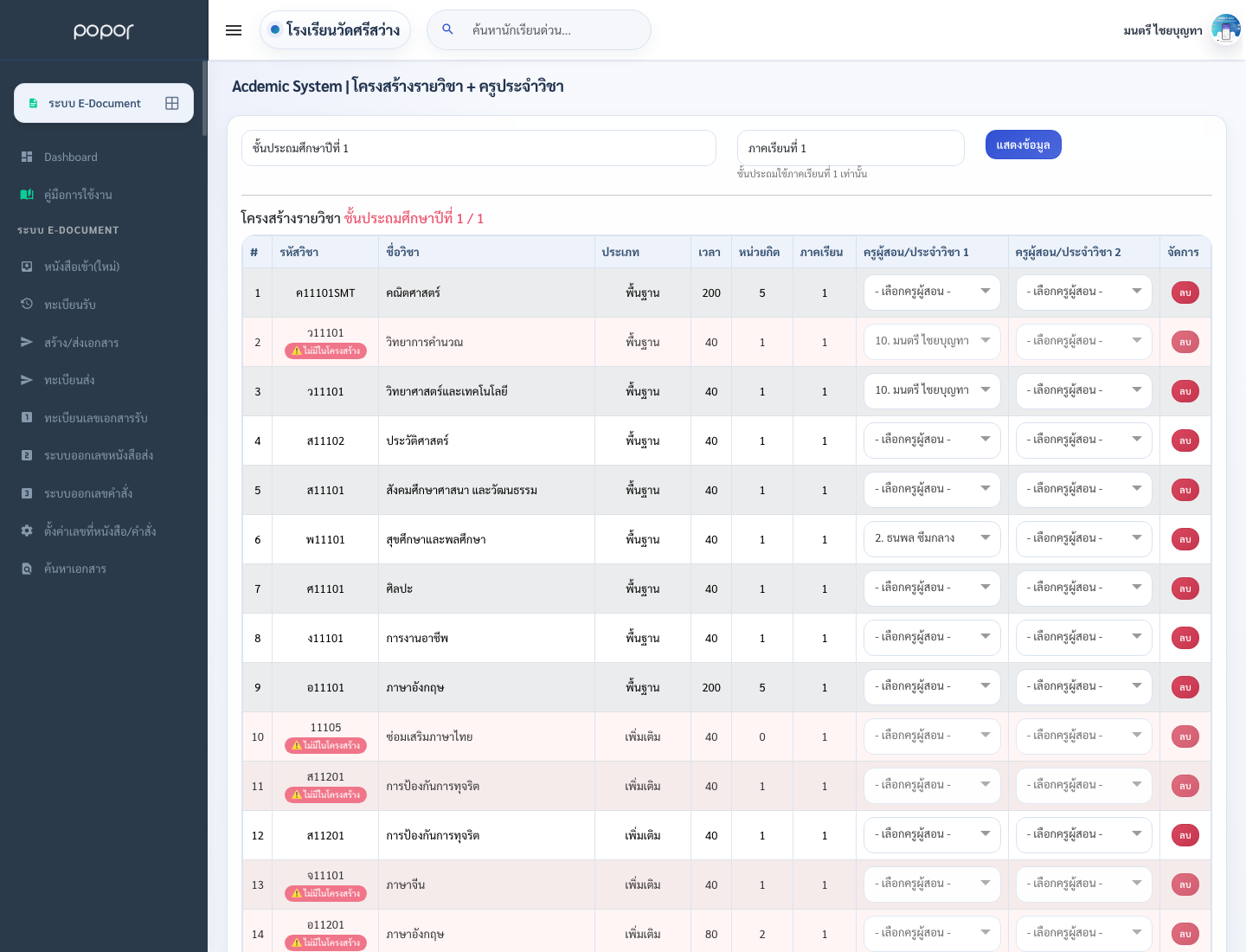Click subject code พ11101

coord(325,539)
